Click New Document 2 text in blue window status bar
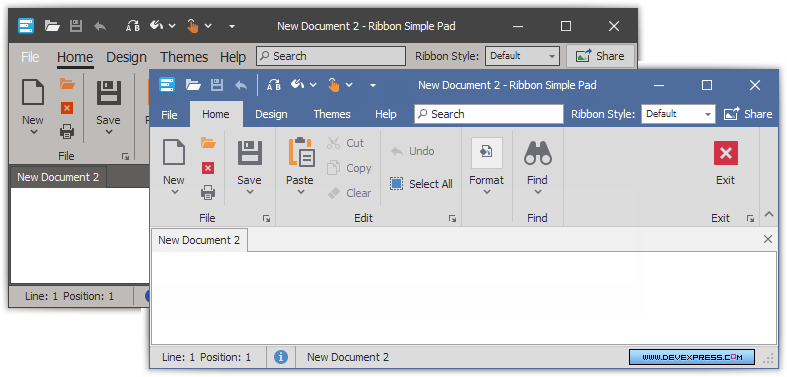Viewport: 787px width, 377px height. (348, 357)
